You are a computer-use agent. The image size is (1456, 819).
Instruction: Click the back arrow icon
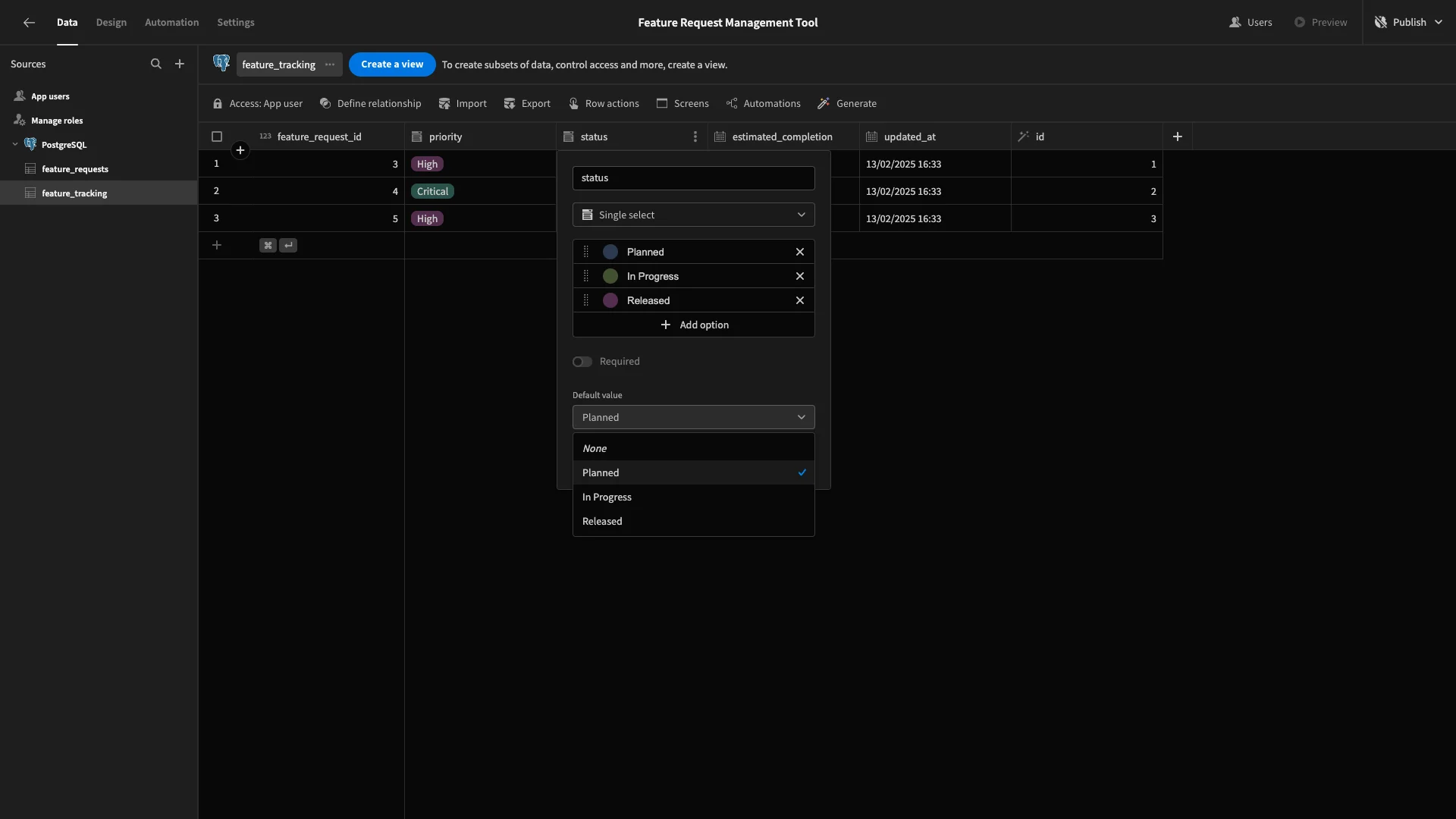[x=29, y=23]
